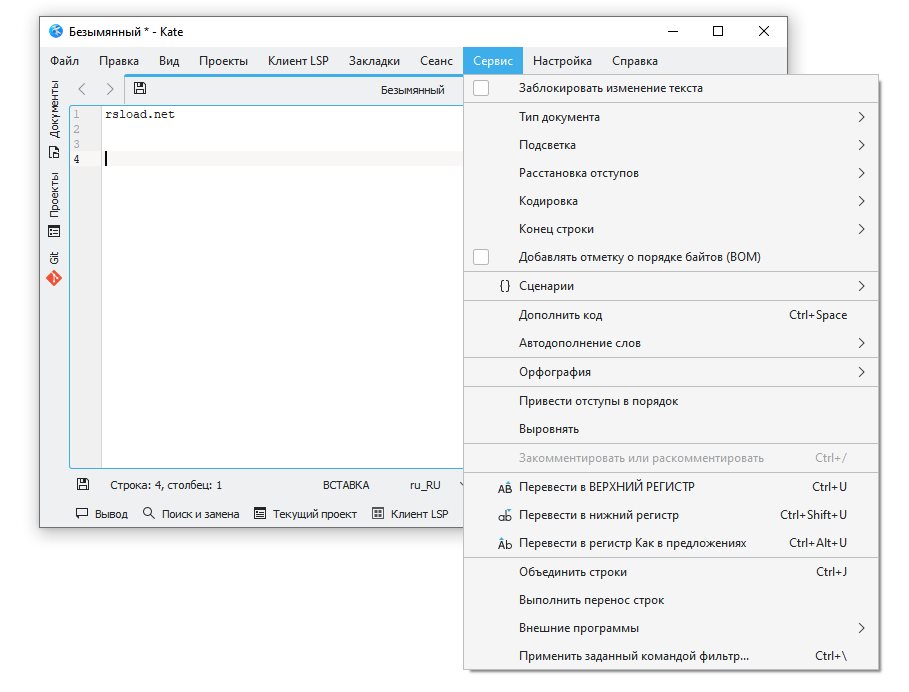Choose Выполнить перенос строк entry
This screenshot has height=692, width=909.
tap(671, 600)
